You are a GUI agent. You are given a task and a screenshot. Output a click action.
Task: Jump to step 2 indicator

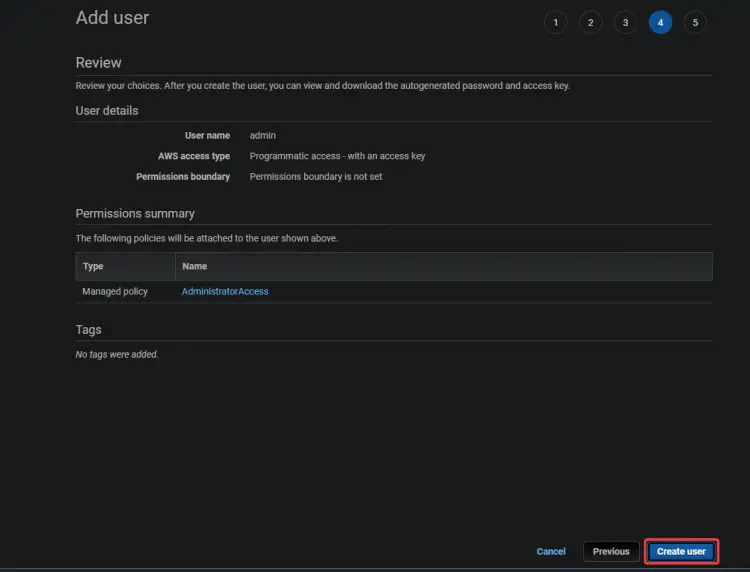(x=590, y=22)
